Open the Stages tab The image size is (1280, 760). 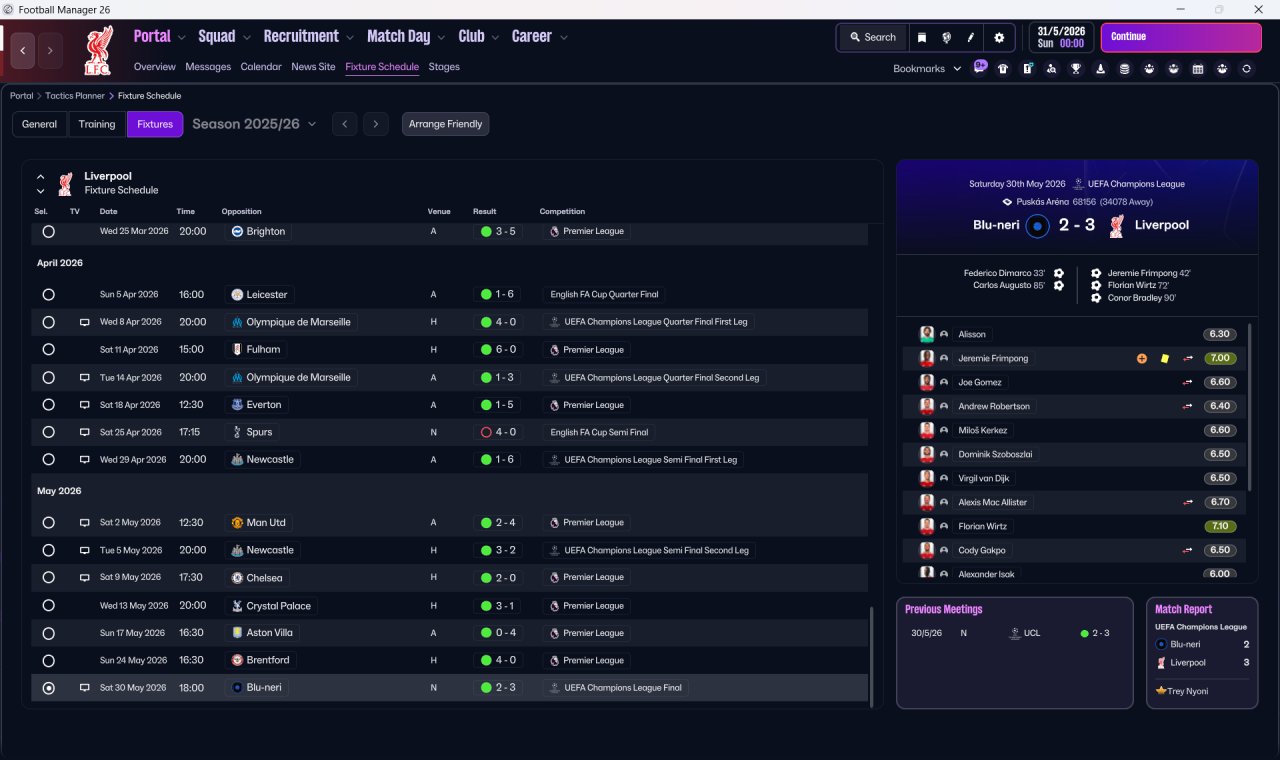pos(444,67)
